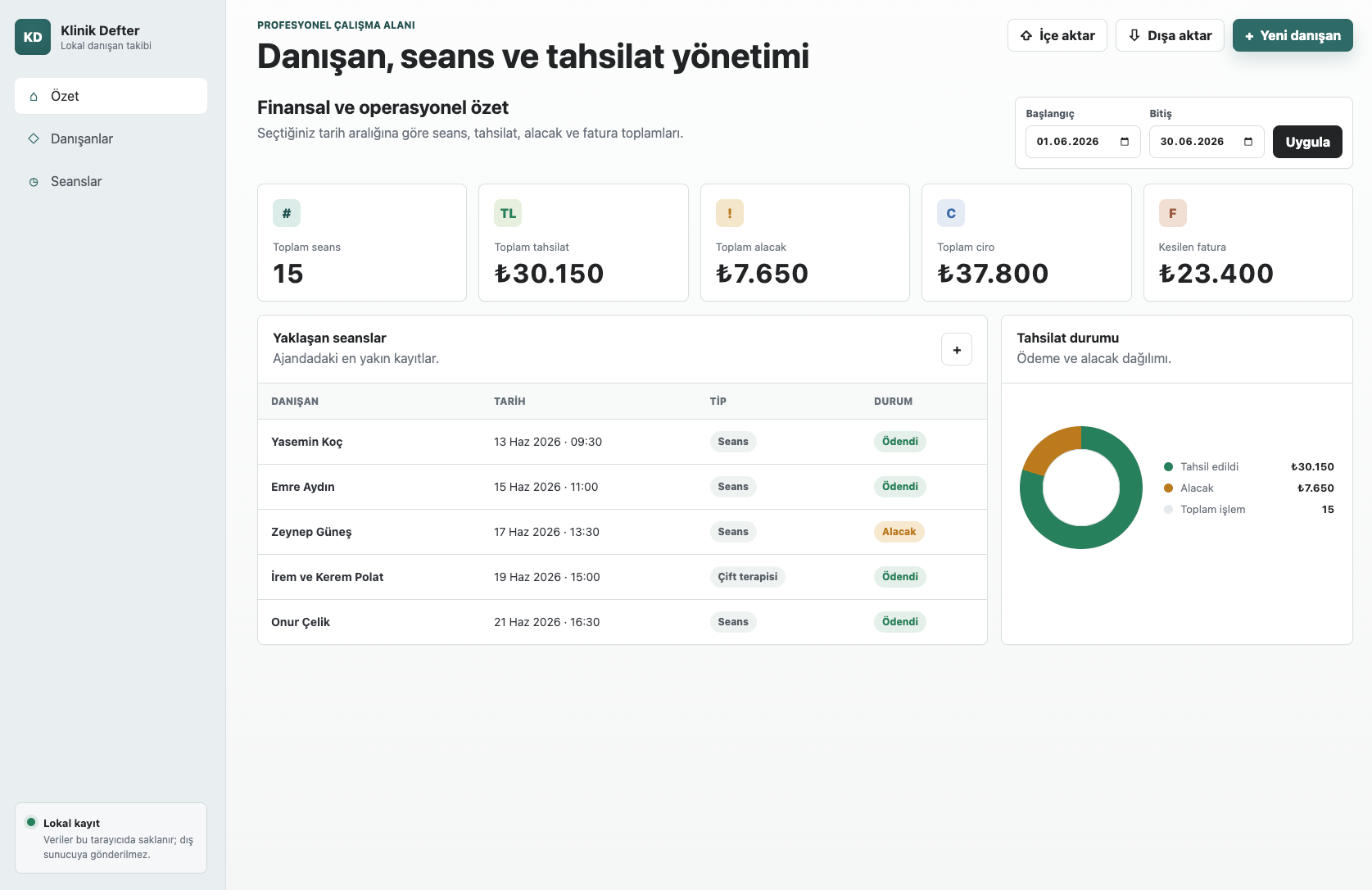
Task: Click the Tahsilat durumu heading
Action: pos(1067,338)
